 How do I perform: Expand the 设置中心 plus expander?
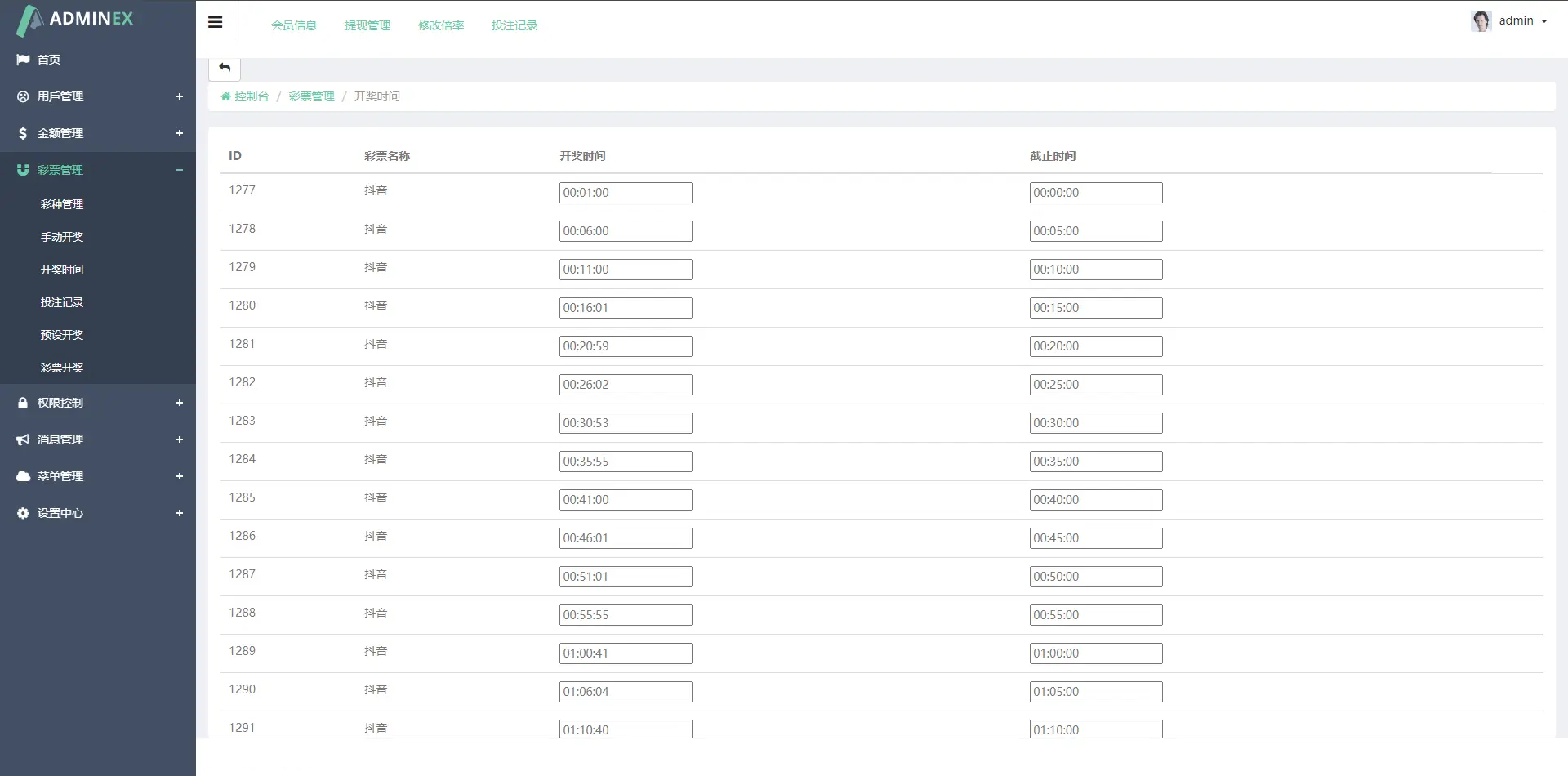180,513
